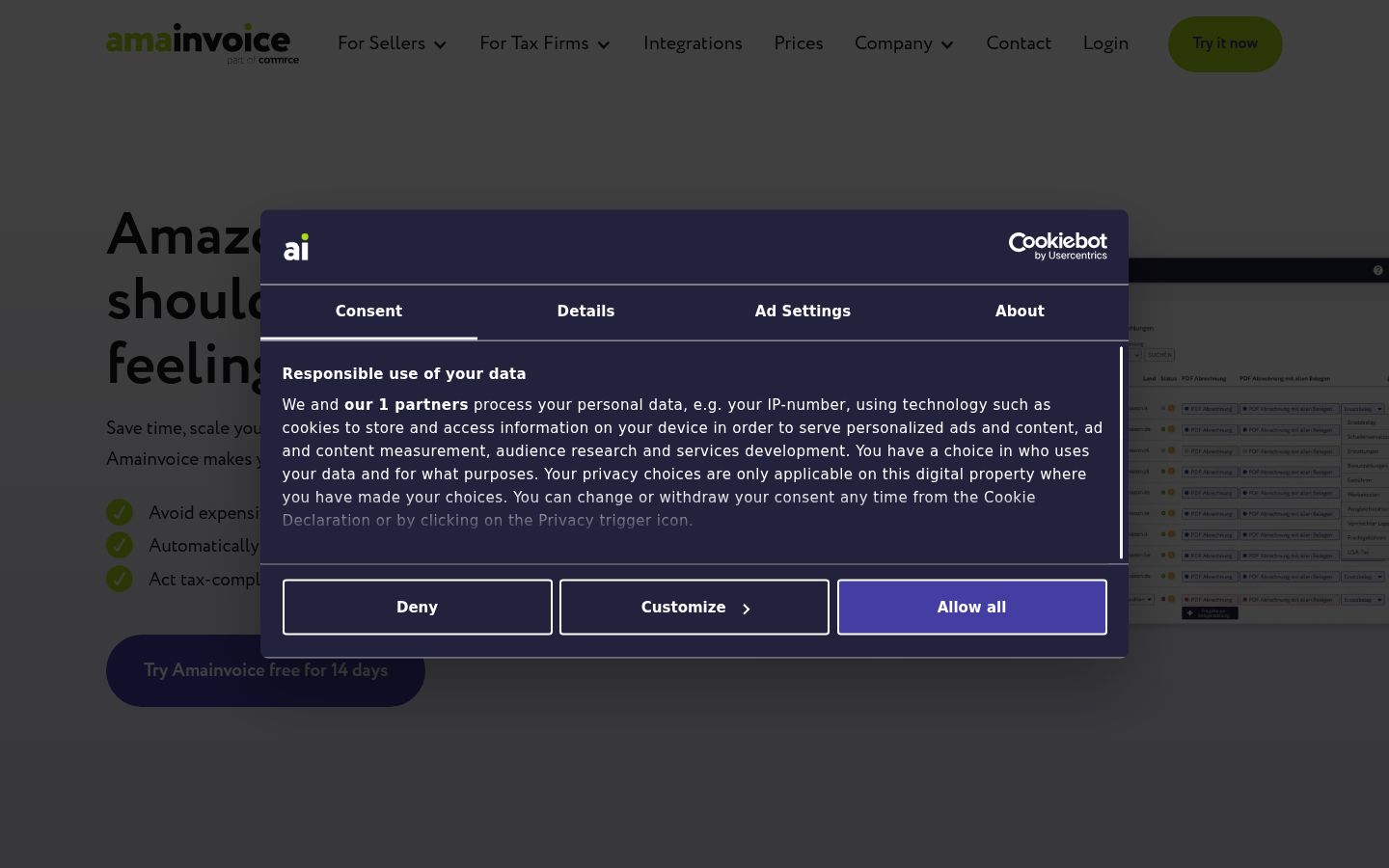The height and width of the screenshot is (868, 1389).
Task: Click the 'Responsible use of your data' heading
Action: tap(404, 374)
